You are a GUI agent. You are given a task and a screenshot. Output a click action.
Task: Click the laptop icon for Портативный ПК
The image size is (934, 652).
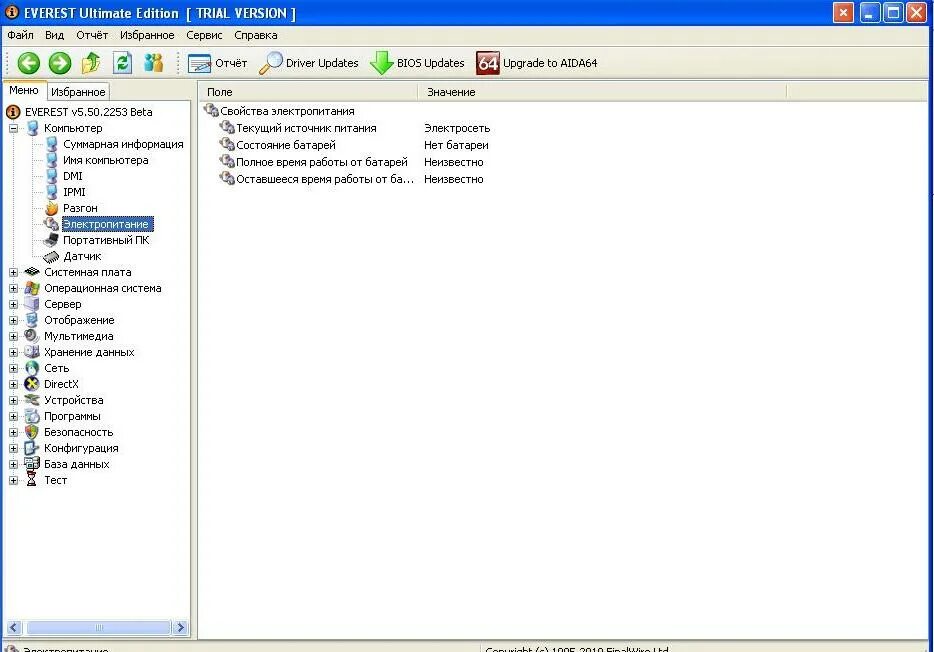click(51, 241)
